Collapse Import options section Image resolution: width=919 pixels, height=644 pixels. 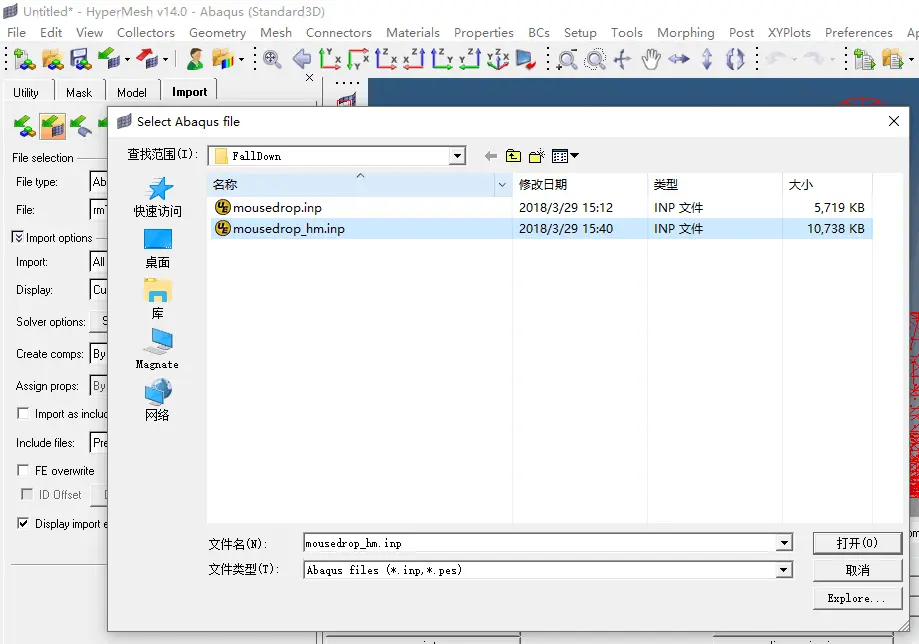click(x=18, y=237)
